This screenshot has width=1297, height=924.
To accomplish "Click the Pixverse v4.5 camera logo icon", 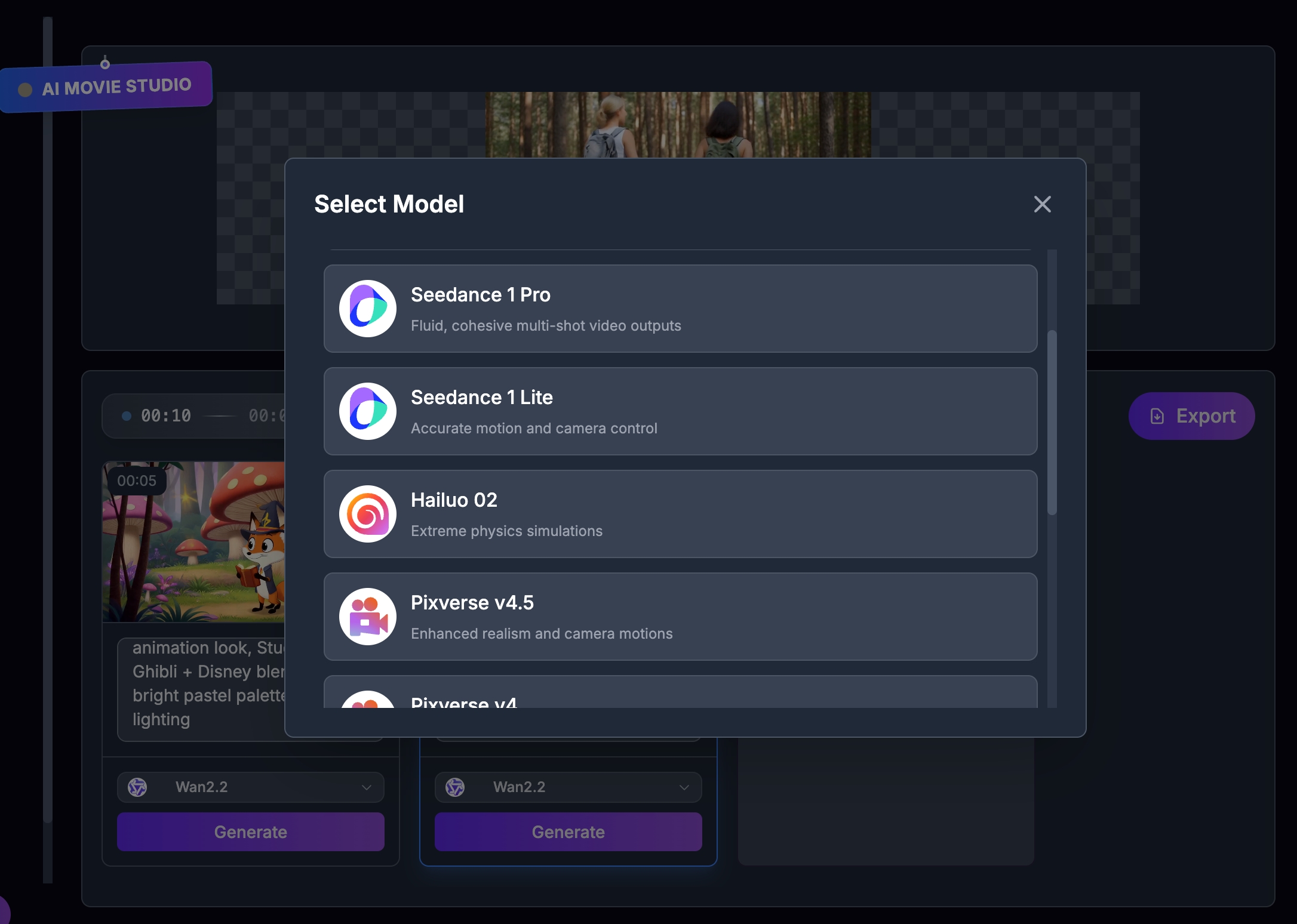I will point(368,617).
